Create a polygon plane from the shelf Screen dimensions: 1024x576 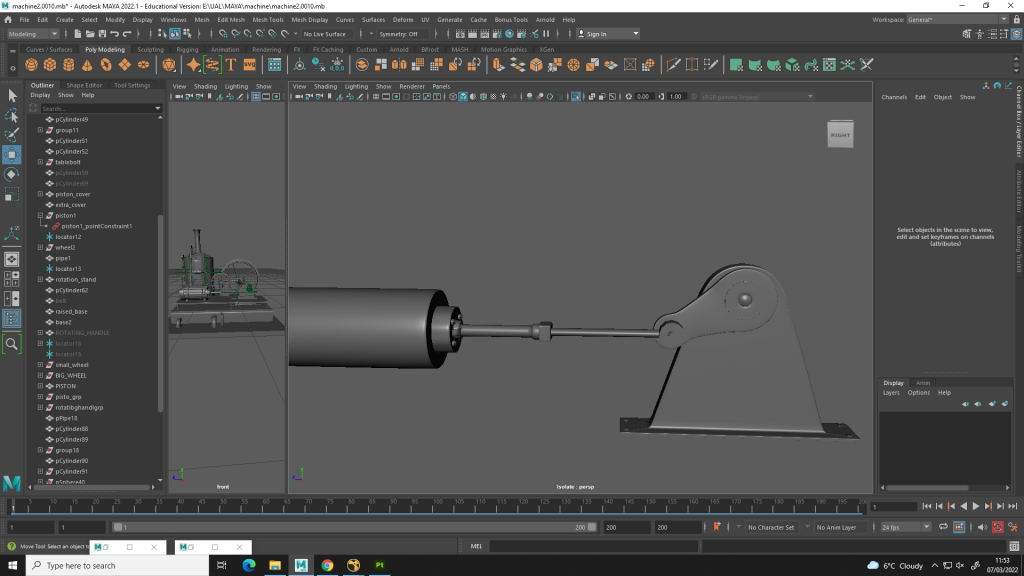click(x=125, y=65)
